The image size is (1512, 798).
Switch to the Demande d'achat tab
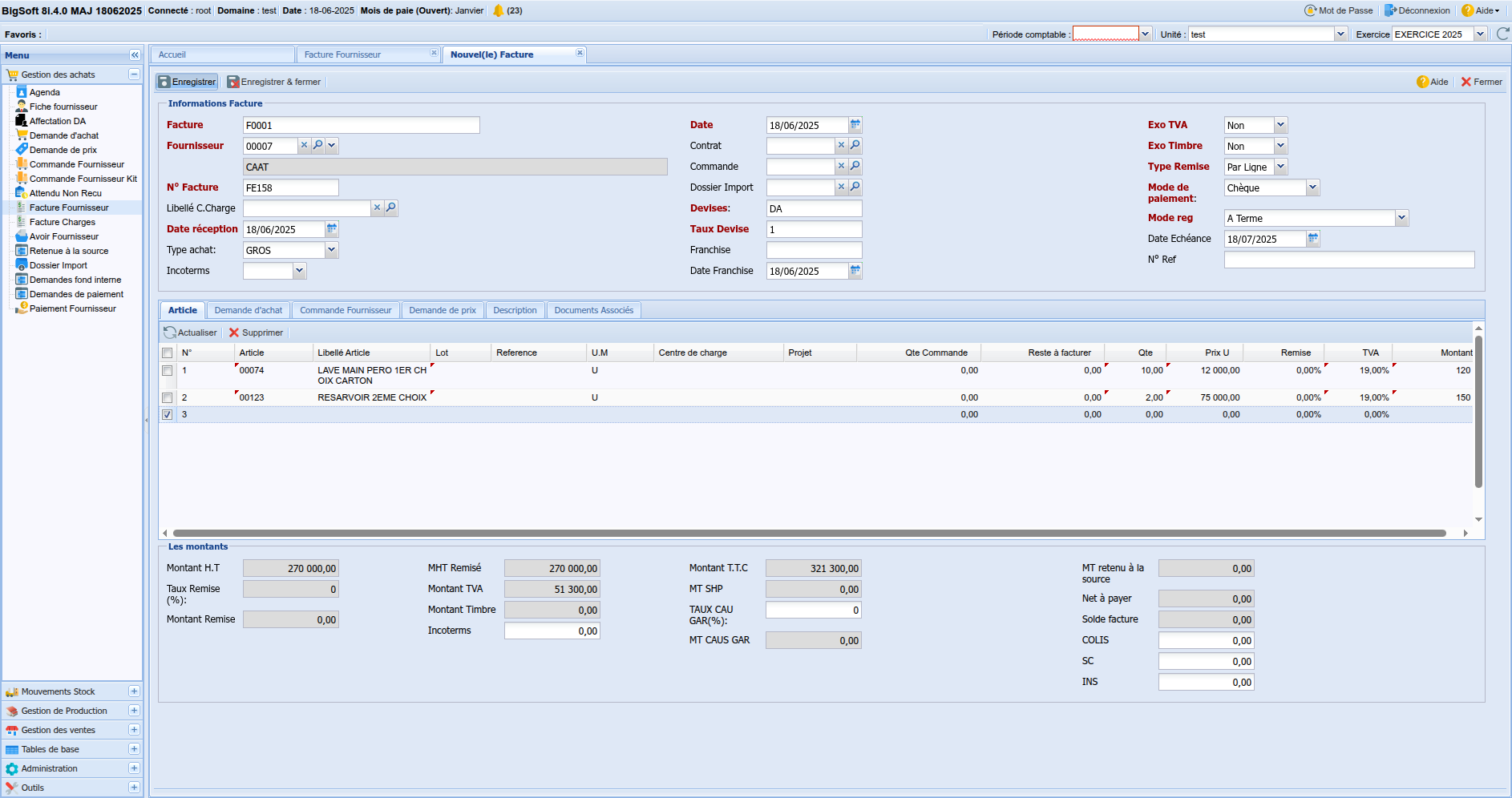click(249, 310)
